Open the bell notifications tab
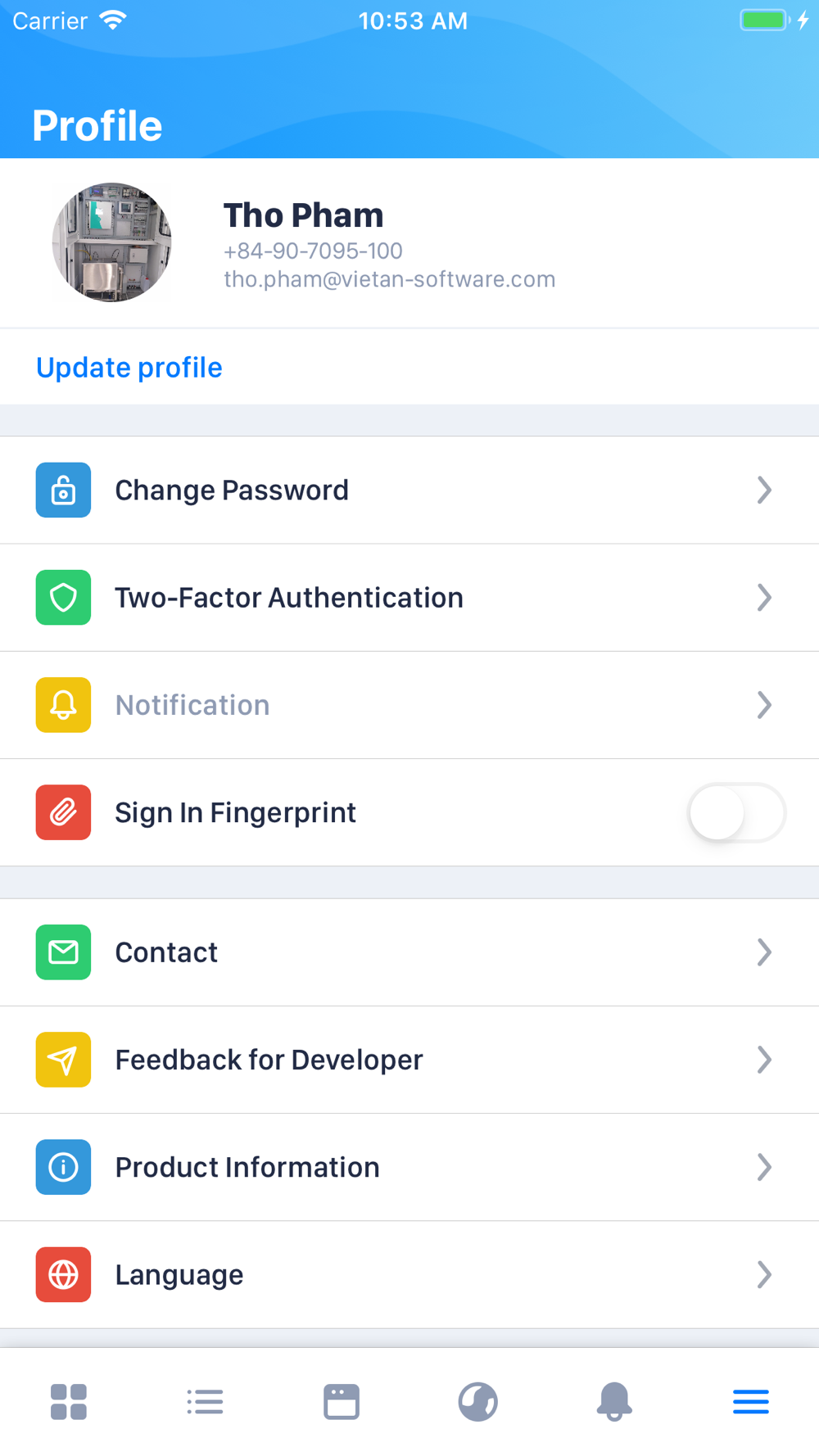Viewport: 819px width, 1456px height. [614, 1401]
